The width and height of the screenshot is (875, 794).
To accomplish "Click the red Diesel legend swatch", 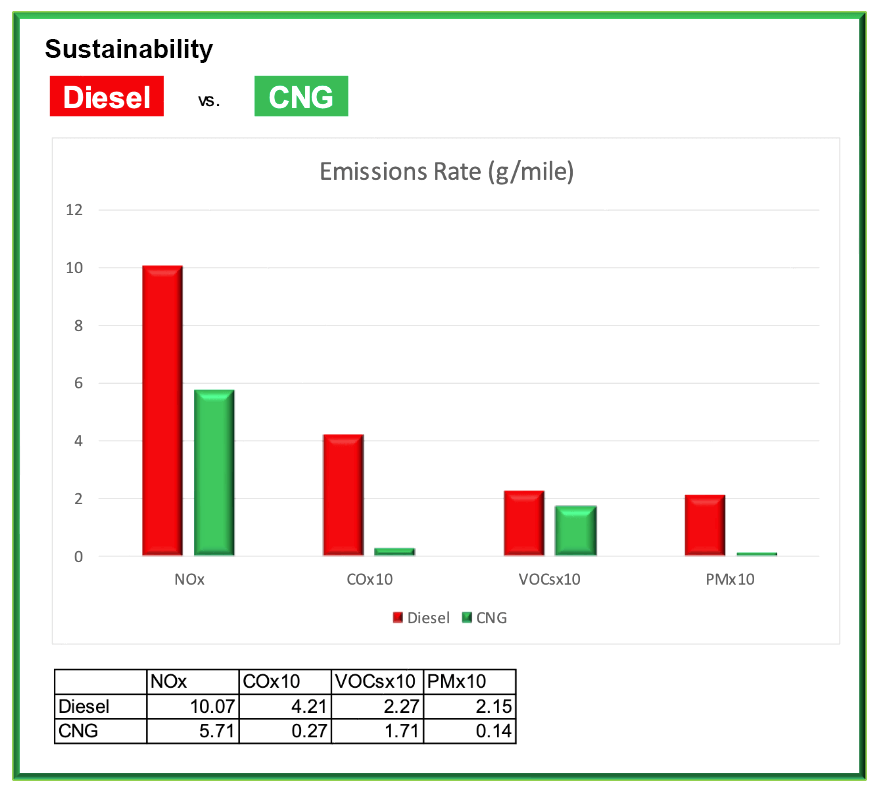I will 397,618.
